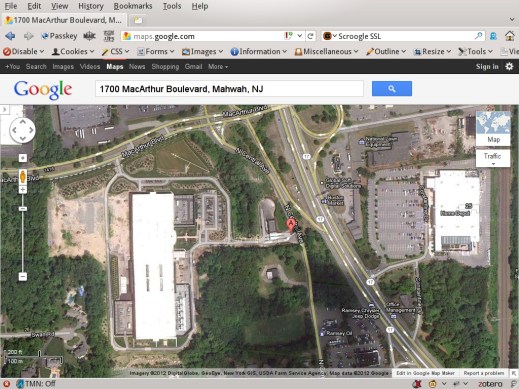Open the Google More dropdown

coord(218,67)
